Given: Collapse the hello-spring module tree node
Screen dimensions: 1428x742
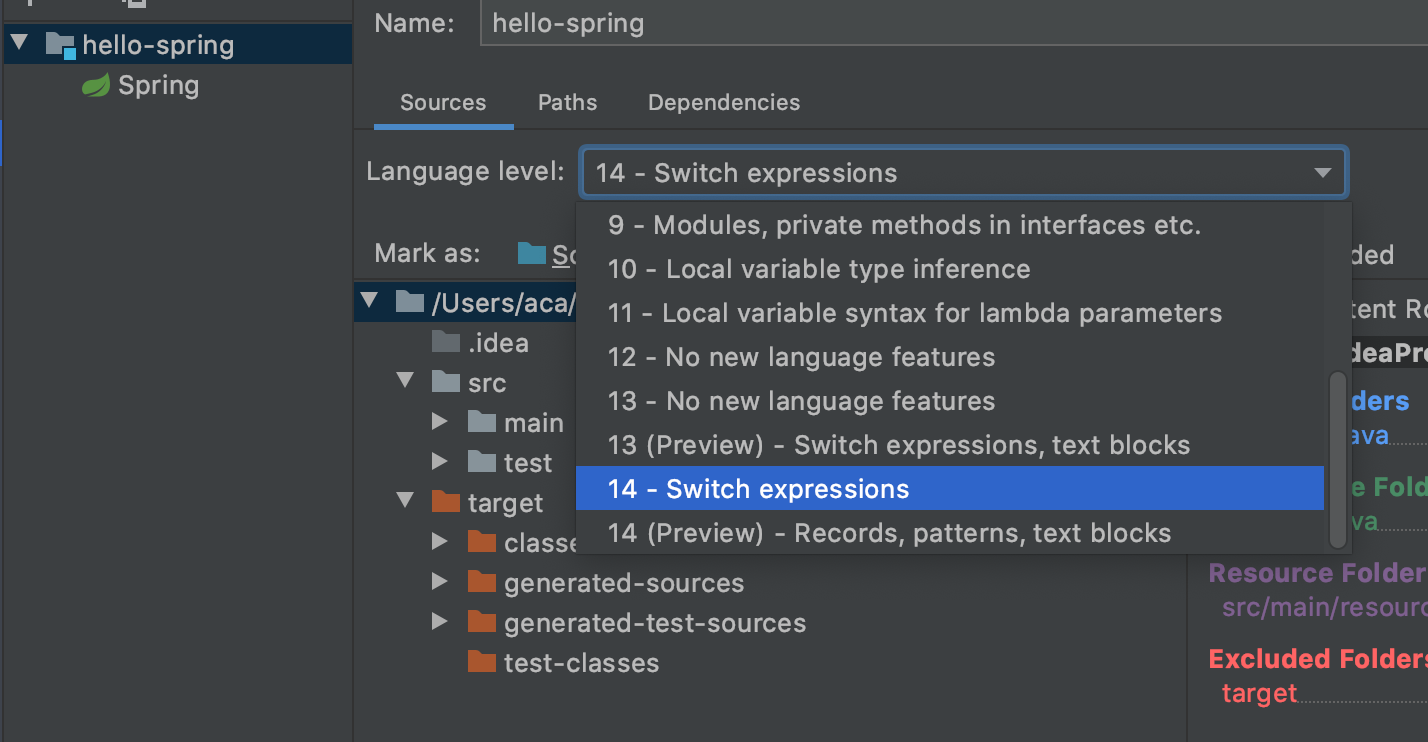Looking at the screenshot, I should pos(20,44).
